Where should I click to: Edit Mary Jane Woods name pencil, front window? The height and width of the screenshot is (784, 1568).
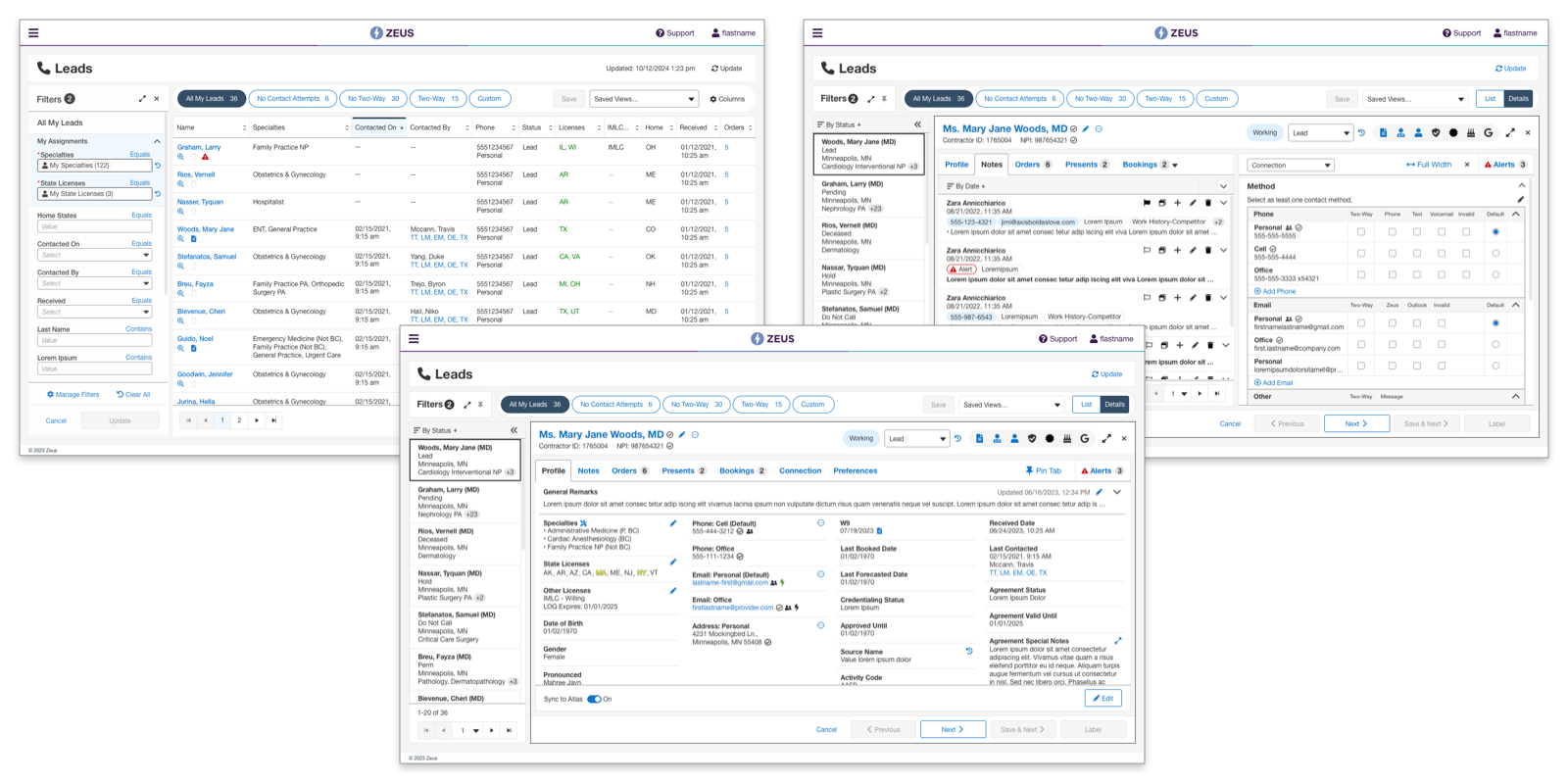(x=682, y=435)
